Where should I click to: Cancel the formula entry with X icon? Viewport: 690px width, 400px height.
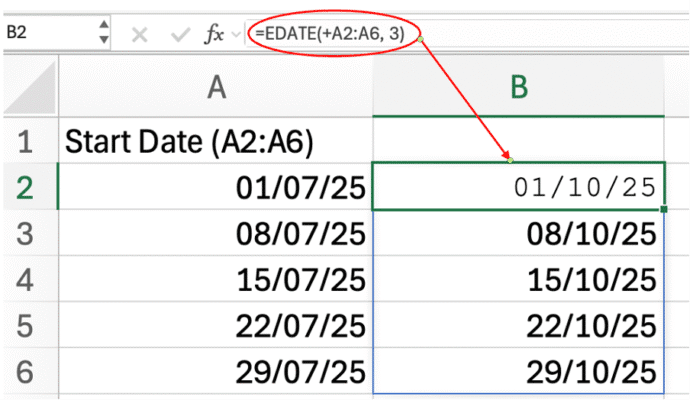(x=140, y=34)
